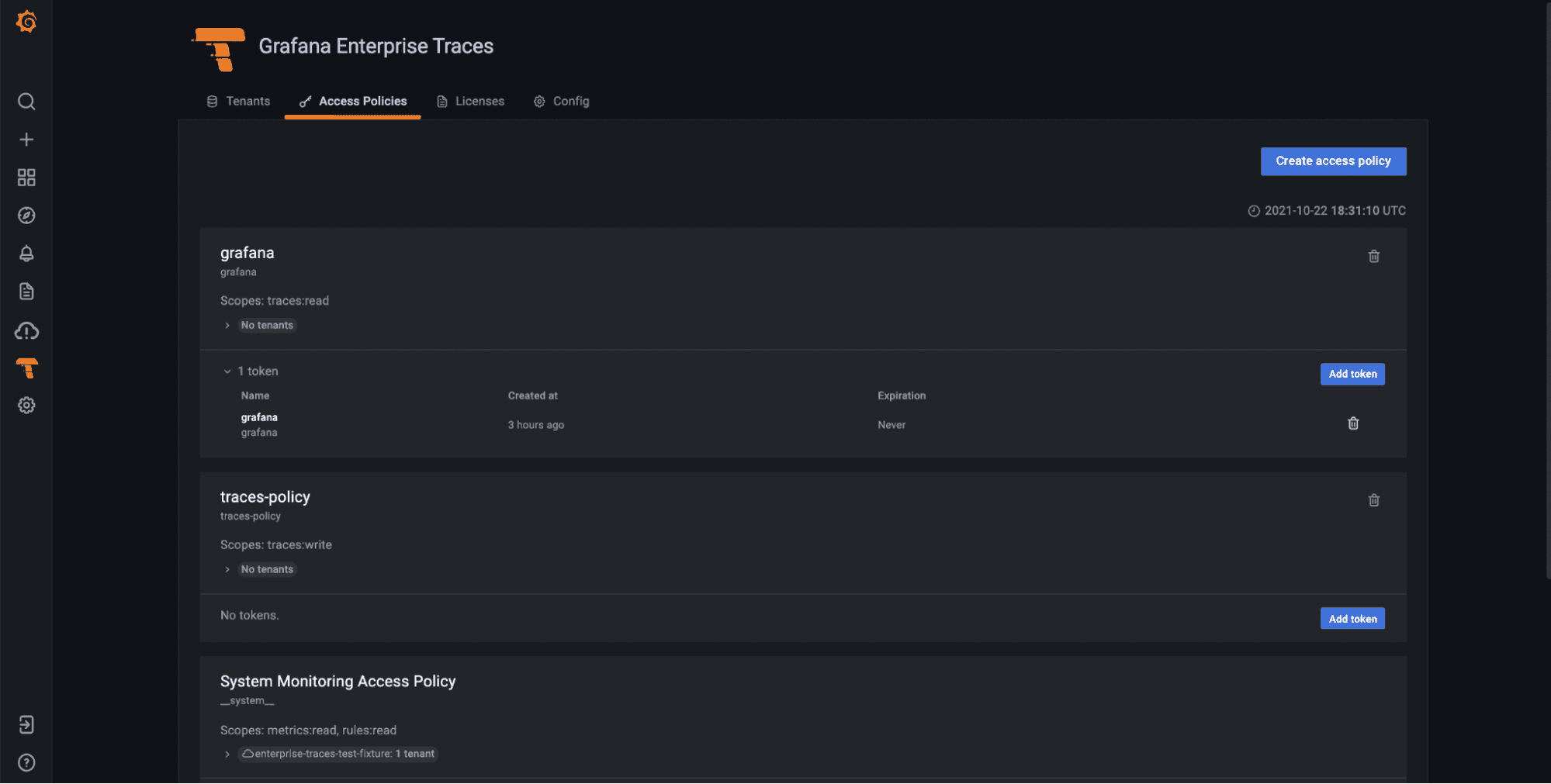Open the Grafana home logo

26,22
